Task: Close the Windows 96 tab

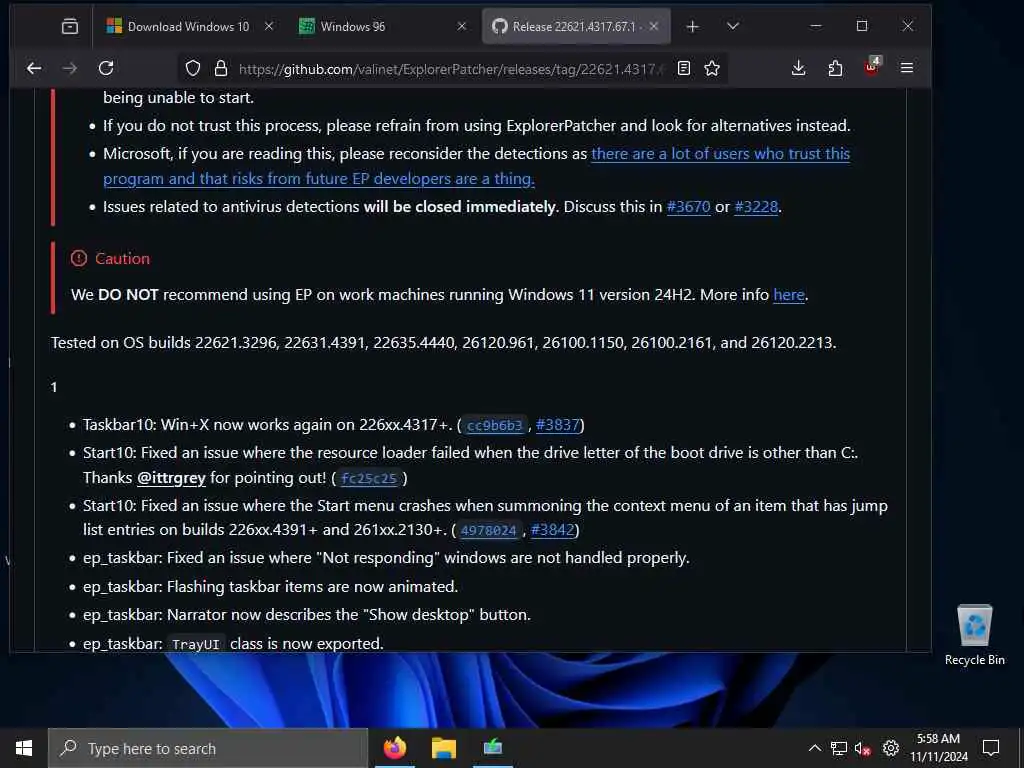Action: point(462,26)
